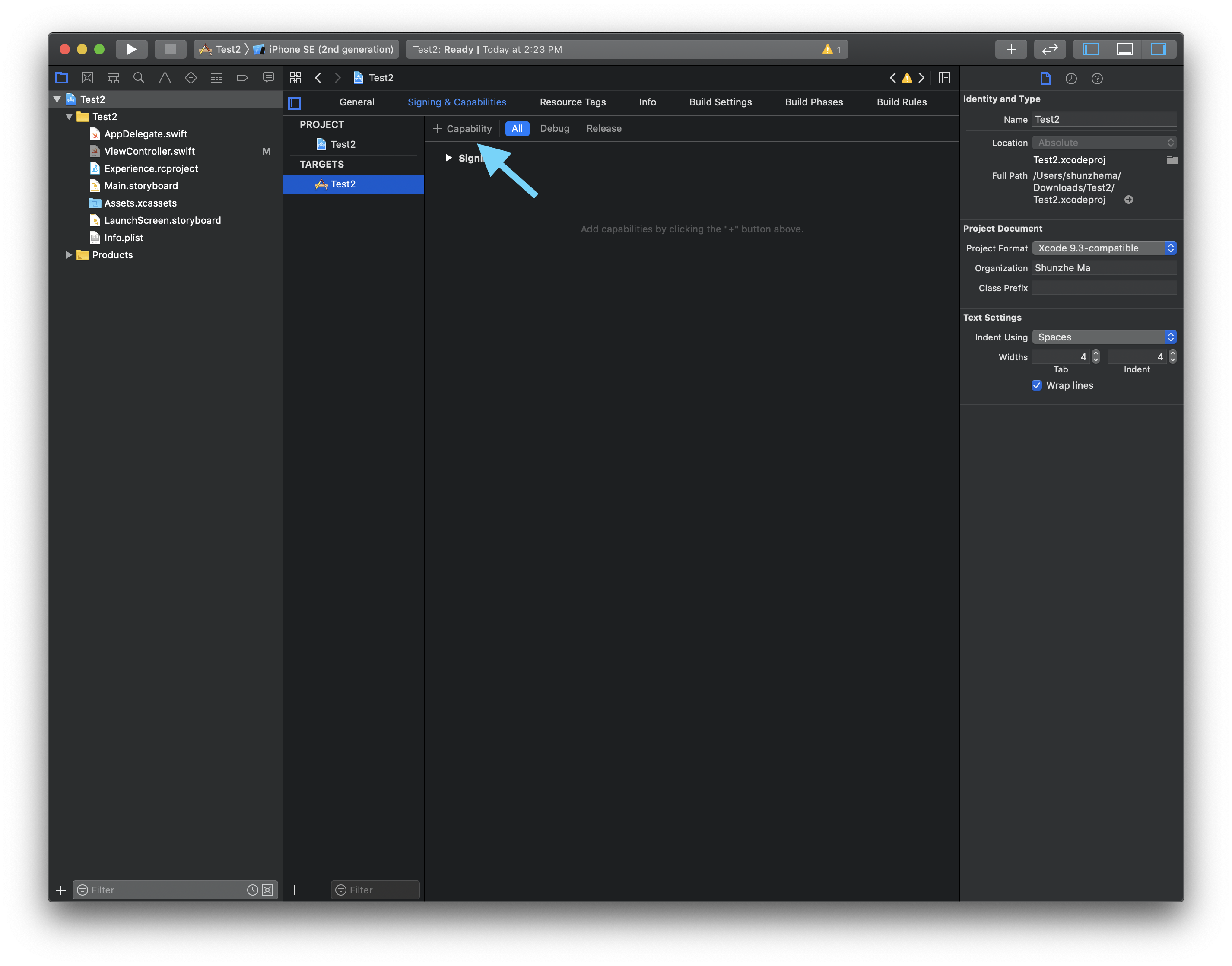
Task: Jump to previous issue arrow
Action: tap(893, 78)
